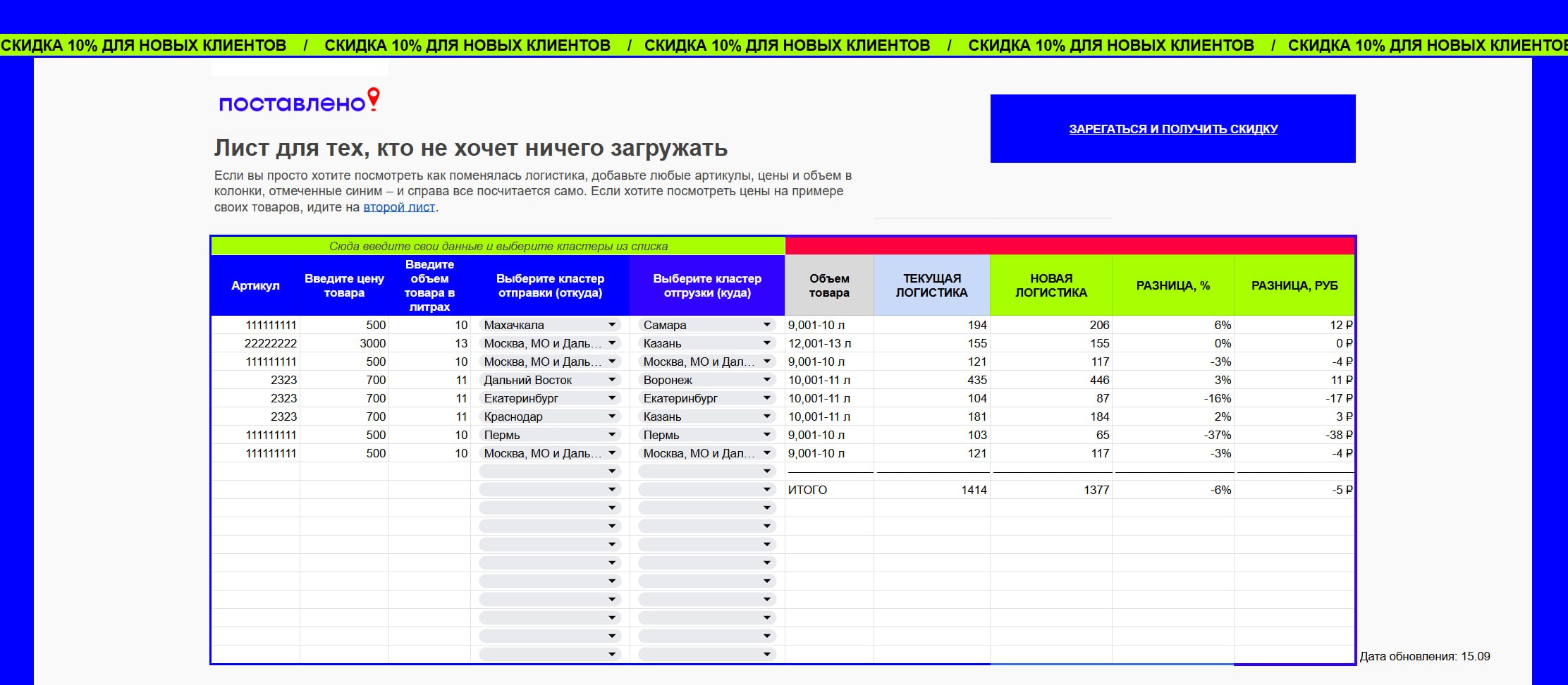1568x685 pixels.
Task: Expand Казань dropdown in article 22222222 row
Action: tap(707, 343)
